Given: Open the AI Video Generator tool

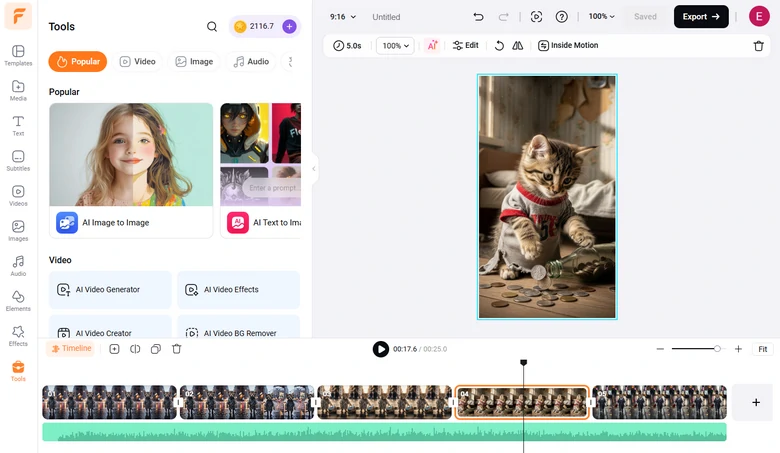Looking at the screenshot, I should tap(110, 290).
